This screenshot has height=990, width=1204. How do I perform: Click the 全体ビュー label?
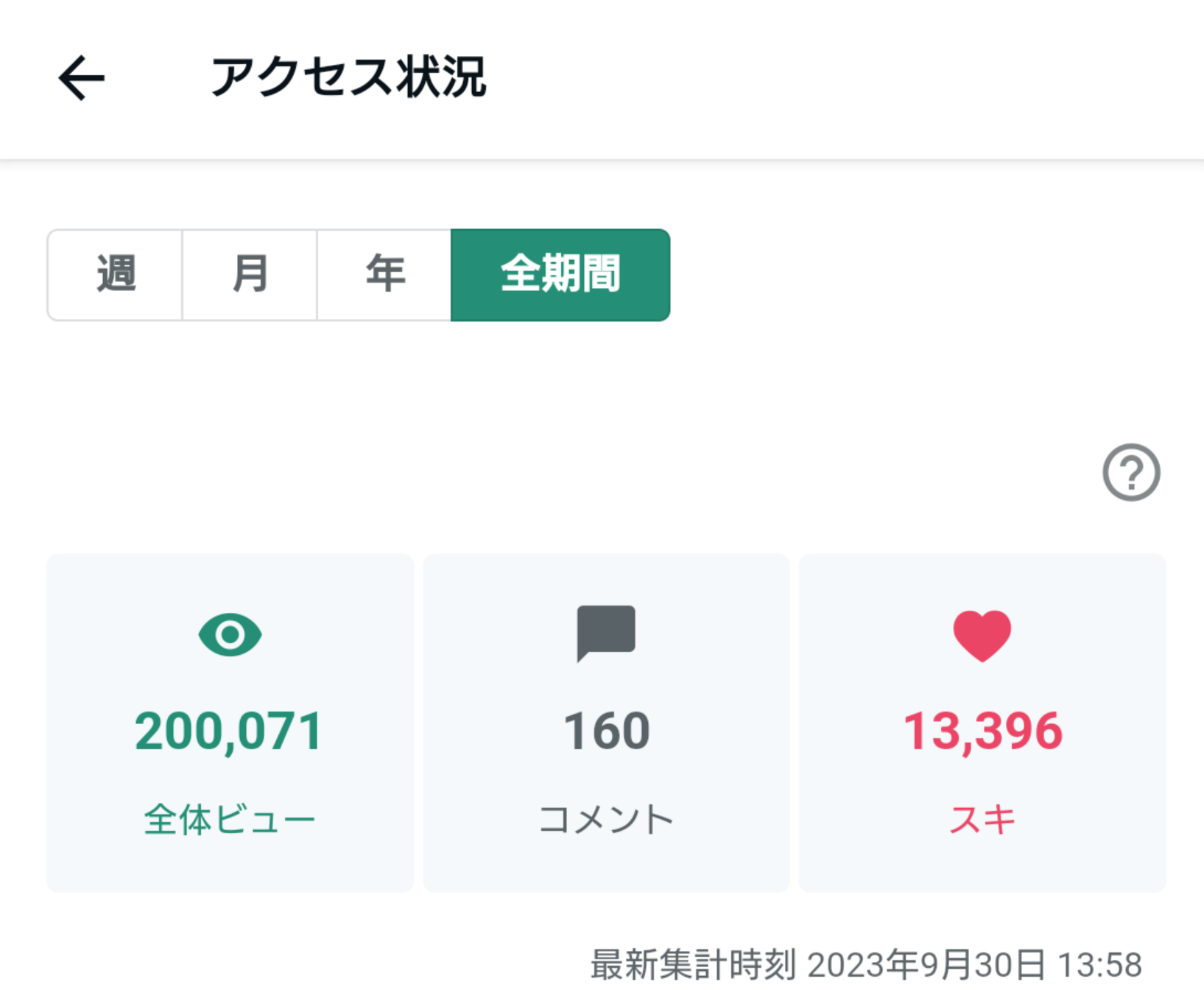pyautogui.click(x=229, y=819)
